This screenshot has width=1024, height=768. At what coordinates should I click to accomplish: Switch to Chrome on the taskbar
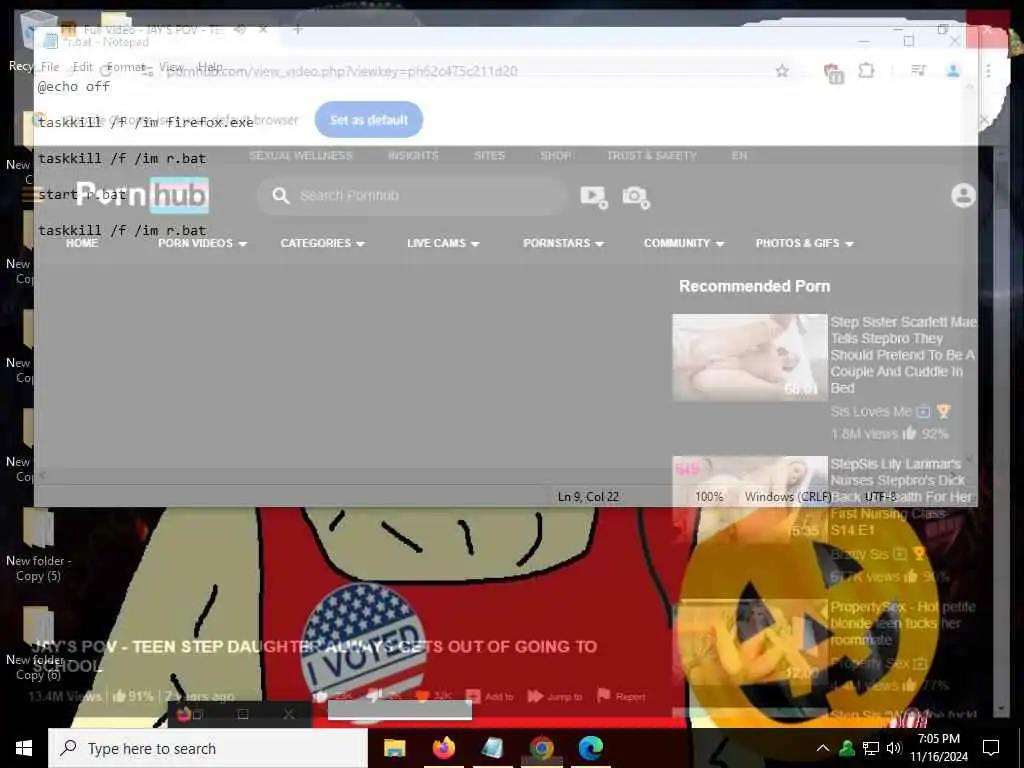click(541, 748)
